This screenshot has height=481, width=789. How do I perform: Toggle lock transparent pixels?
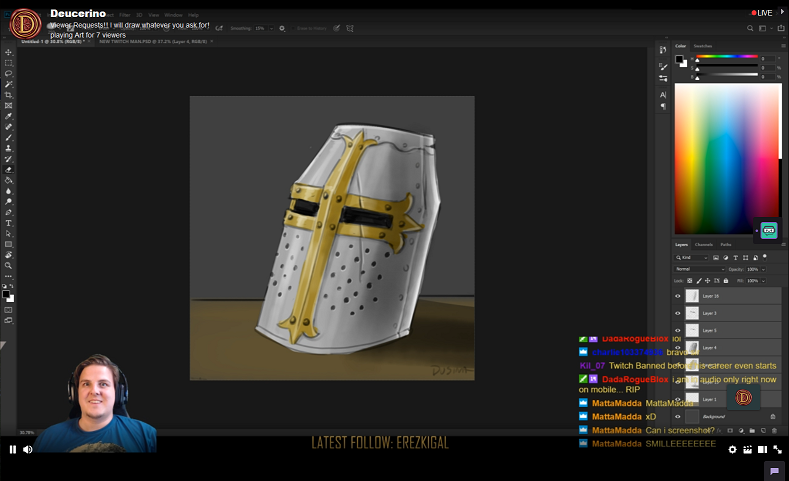[x=689, y=281]
